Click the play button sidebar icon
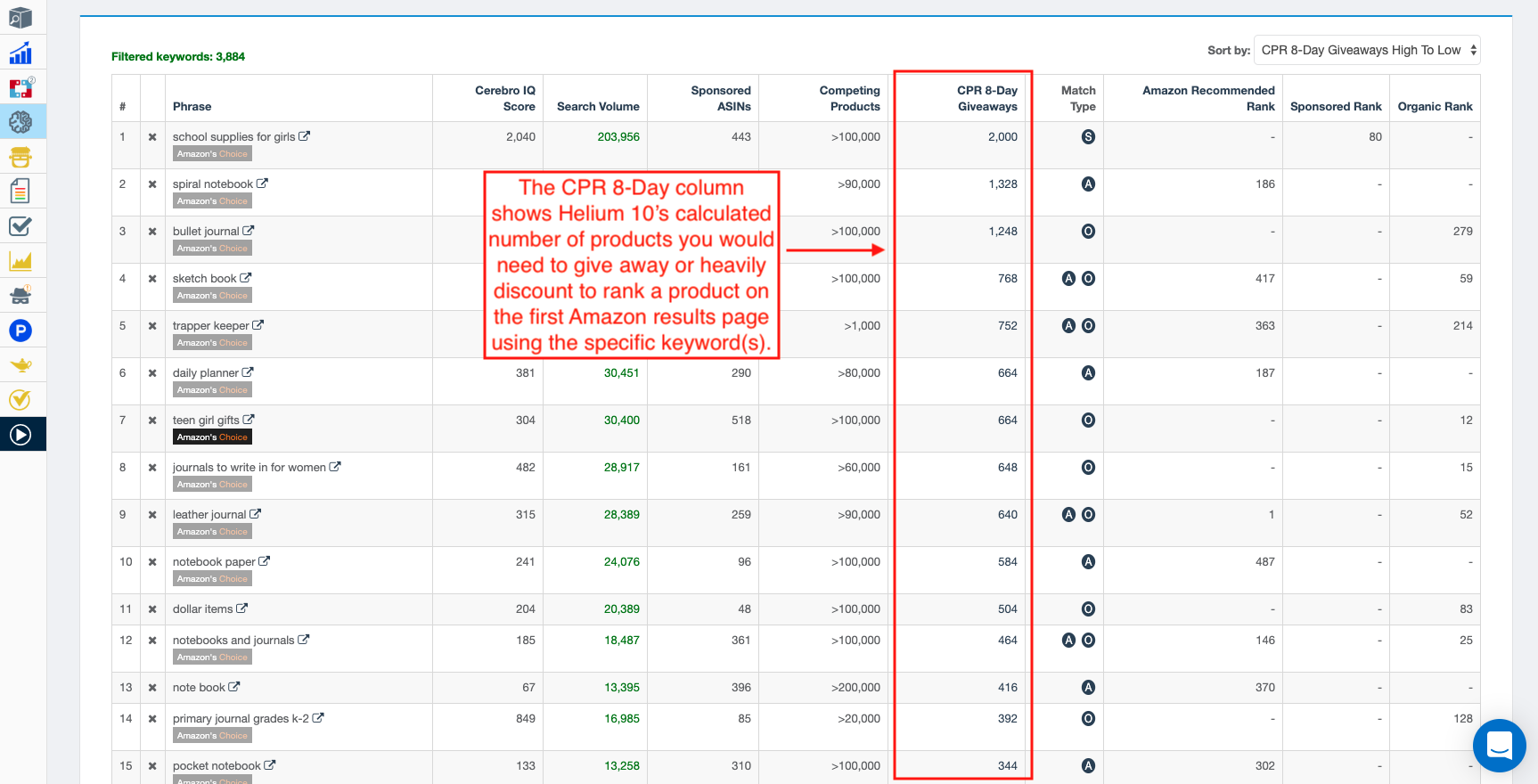 [20, 435]
